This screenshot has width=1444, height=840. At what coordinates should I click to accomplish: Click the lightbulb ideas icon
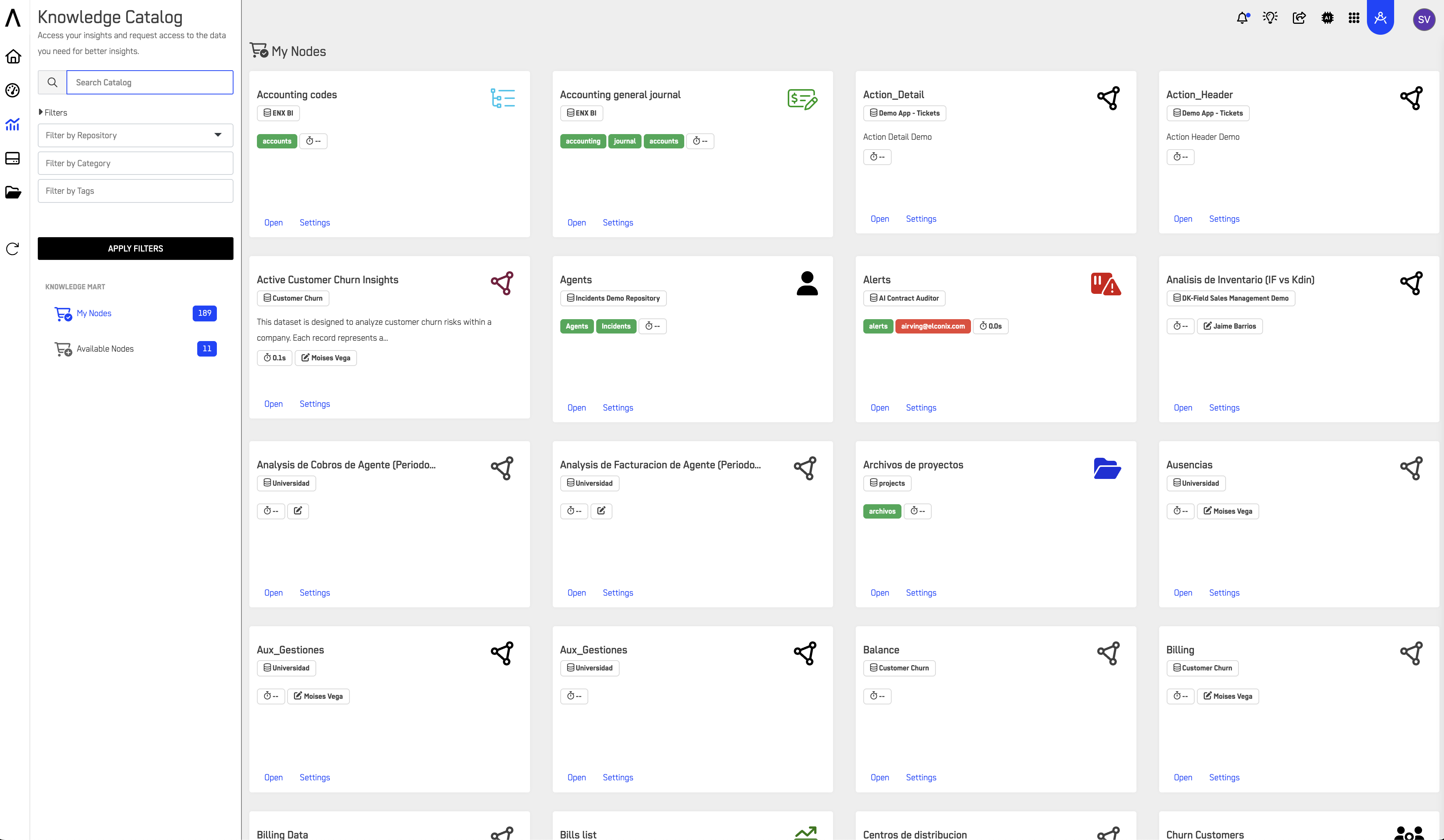(1270, 18)
